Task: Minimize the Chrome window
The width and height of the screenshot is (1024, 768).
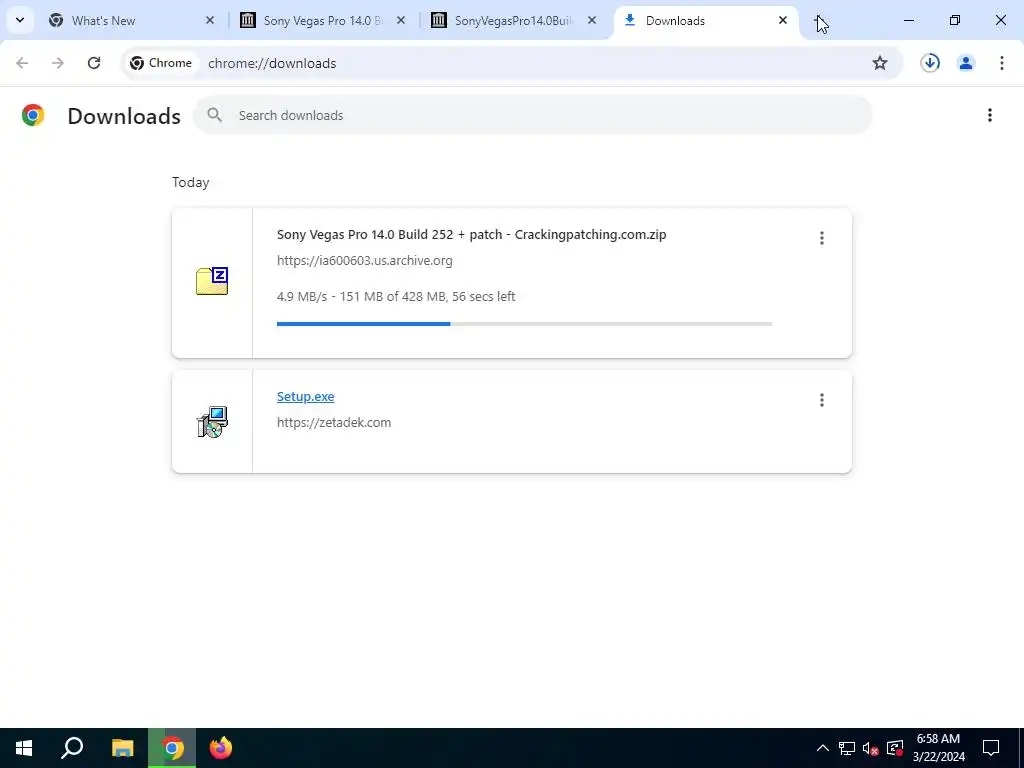Action: pos(908,20)
